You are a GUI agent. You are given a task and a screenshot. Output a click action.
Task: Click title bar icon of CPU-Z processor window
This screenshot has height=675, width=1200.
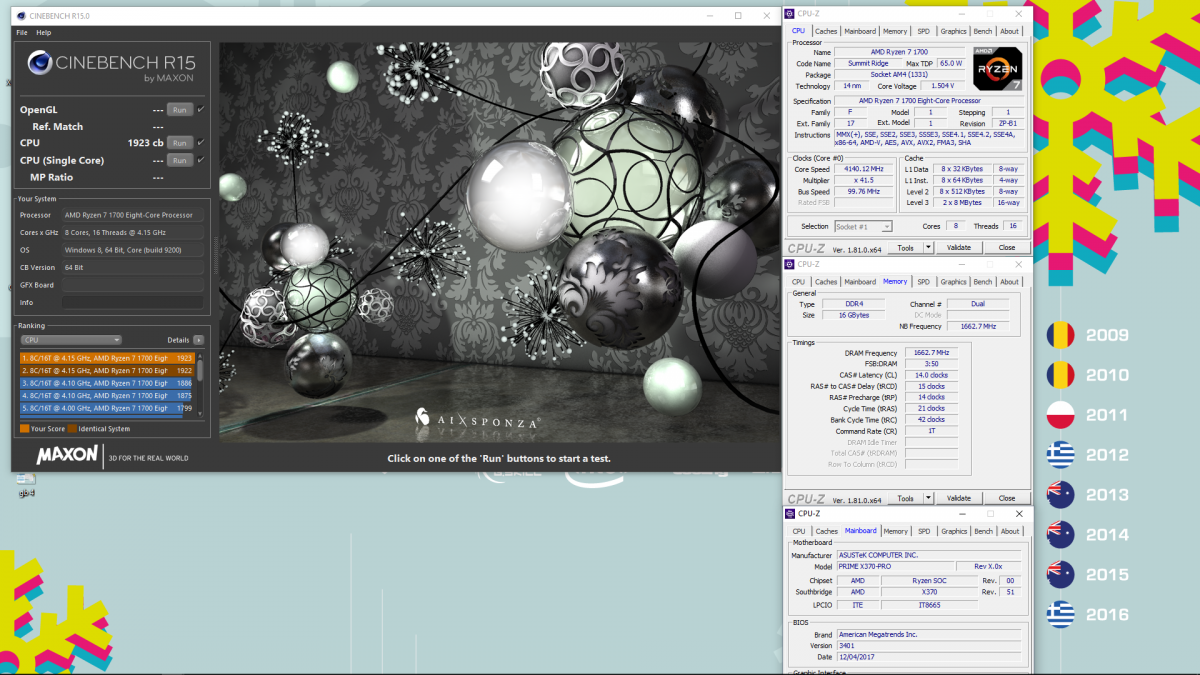tap(790, 14)
